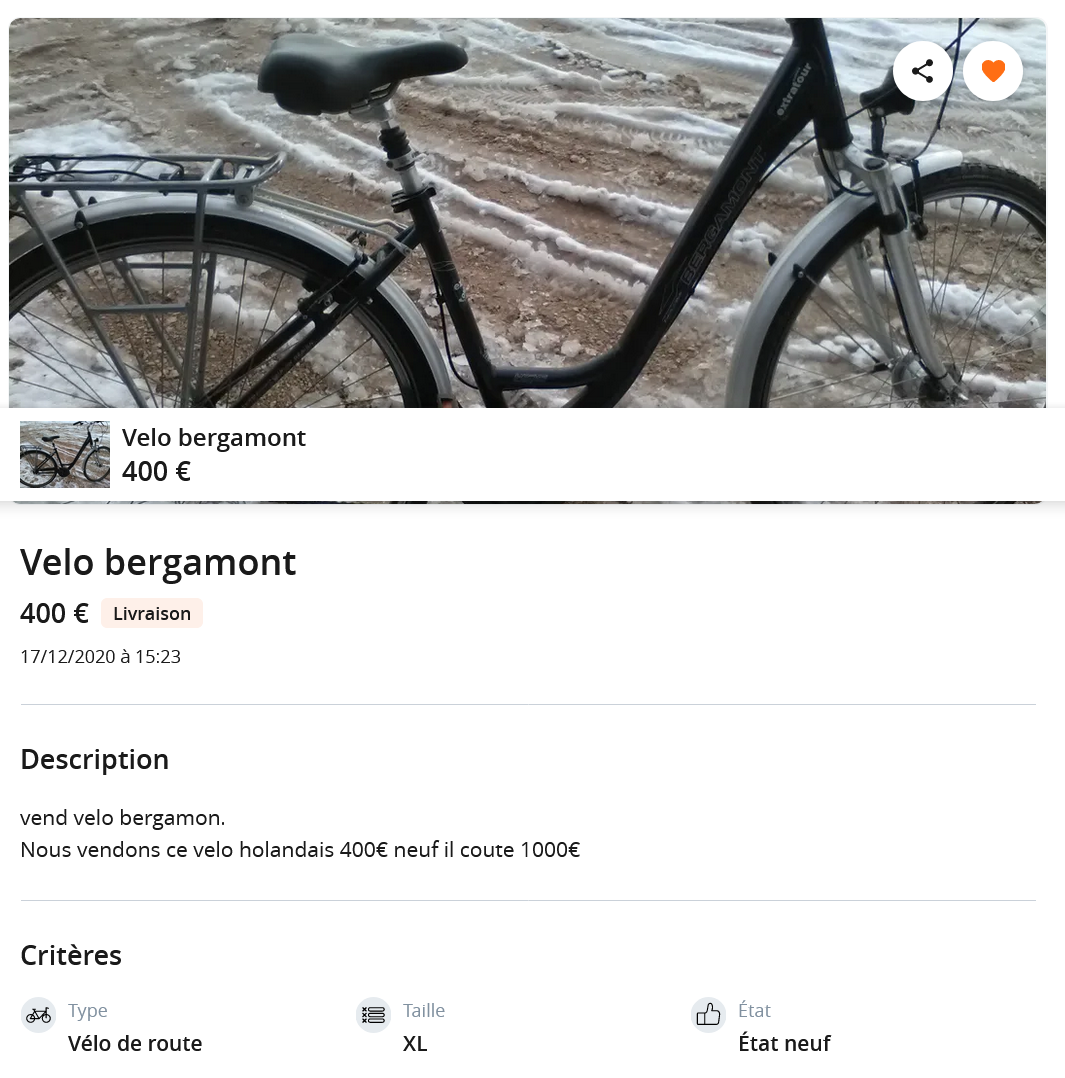The image size is (1065, 1078).
Task: Click the Livraison badge
Action: pos(152,613)
